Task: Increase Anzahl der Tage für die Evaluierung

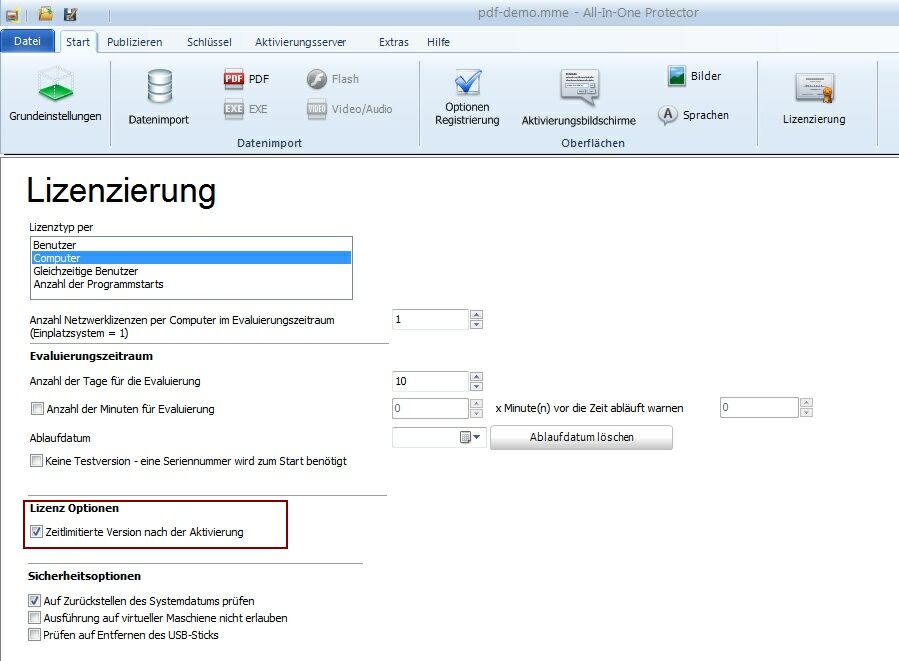Action: [x=476, y=376]
